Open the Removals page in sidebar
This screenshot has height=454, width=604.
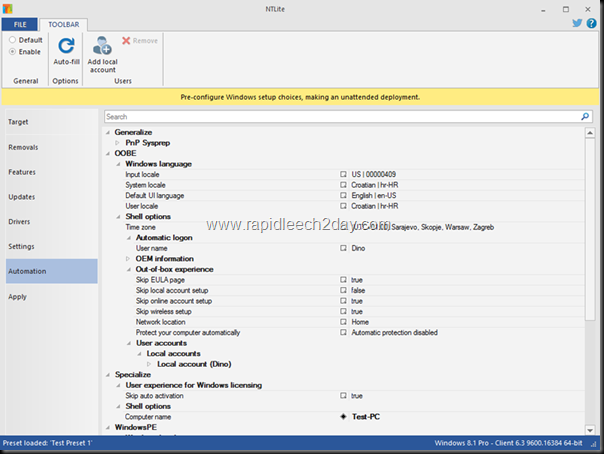pos(52,147)
